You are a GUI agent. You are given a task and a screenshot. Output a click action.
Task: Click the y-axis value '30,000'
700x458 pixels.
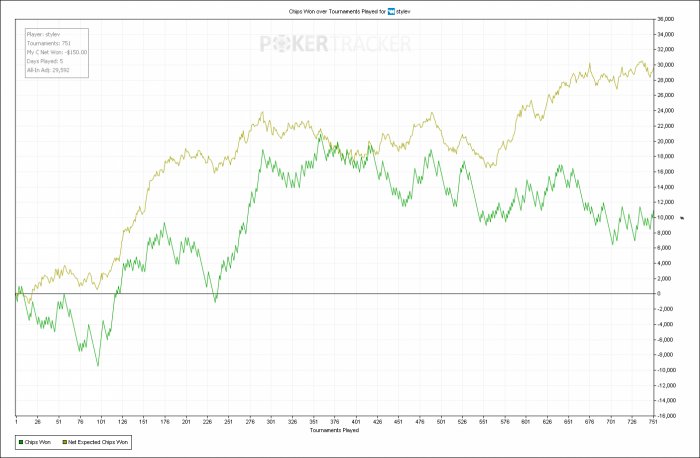click(x=665, y=65)
